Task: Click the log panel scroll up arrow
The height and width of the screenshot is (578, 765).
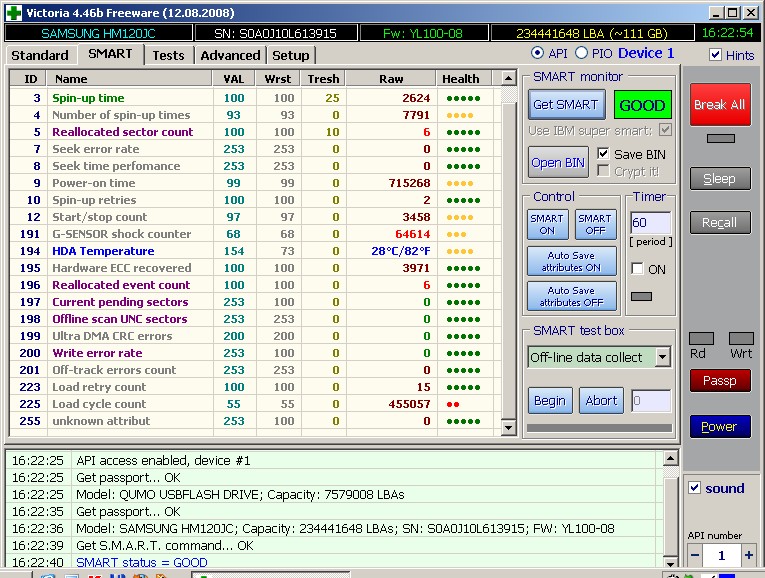Action: coord(671,458)
